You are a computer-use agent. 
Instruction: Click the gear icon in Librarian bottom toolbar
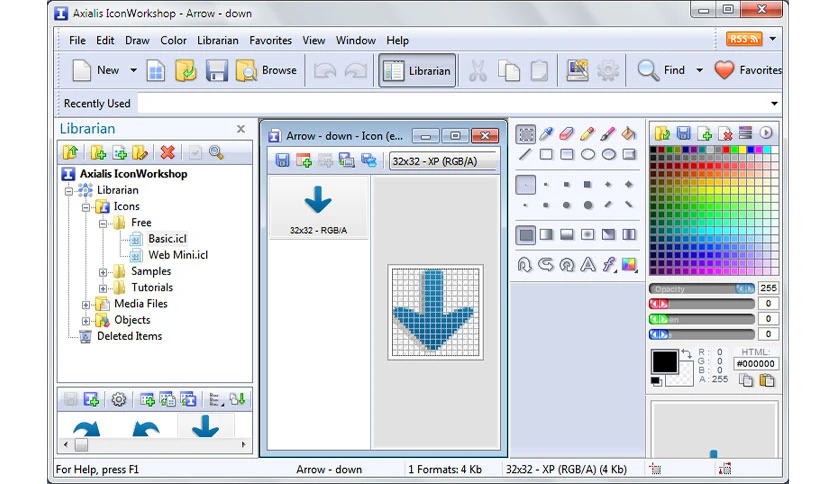(x=118, y=399)
